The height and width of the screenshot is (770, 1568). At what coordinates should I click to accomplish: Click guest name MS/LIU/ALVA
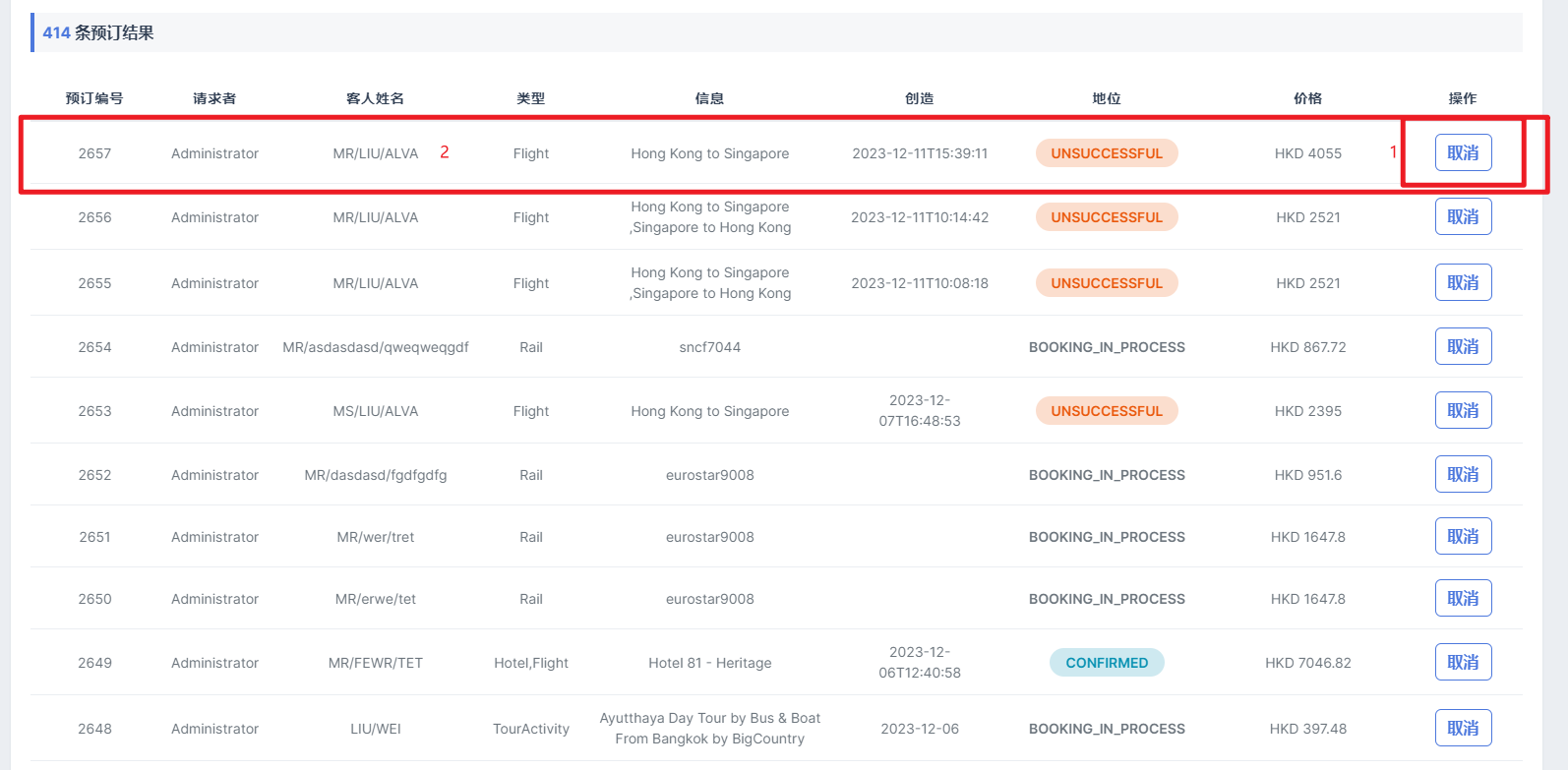[x=375, y=411]
